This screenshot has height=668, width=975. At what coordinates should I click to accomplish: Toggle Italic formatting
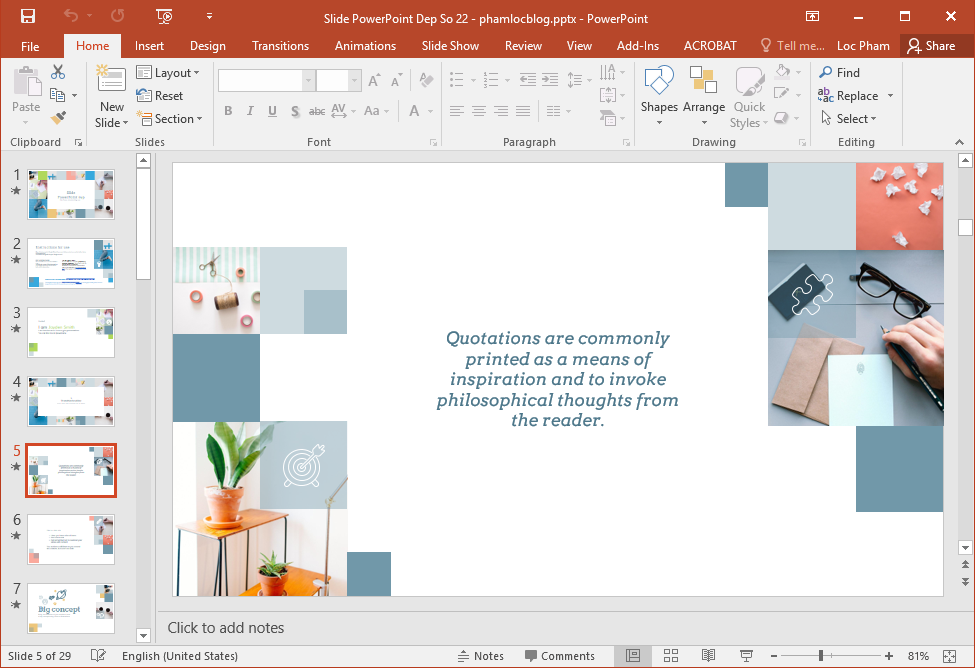click(250, 111)
